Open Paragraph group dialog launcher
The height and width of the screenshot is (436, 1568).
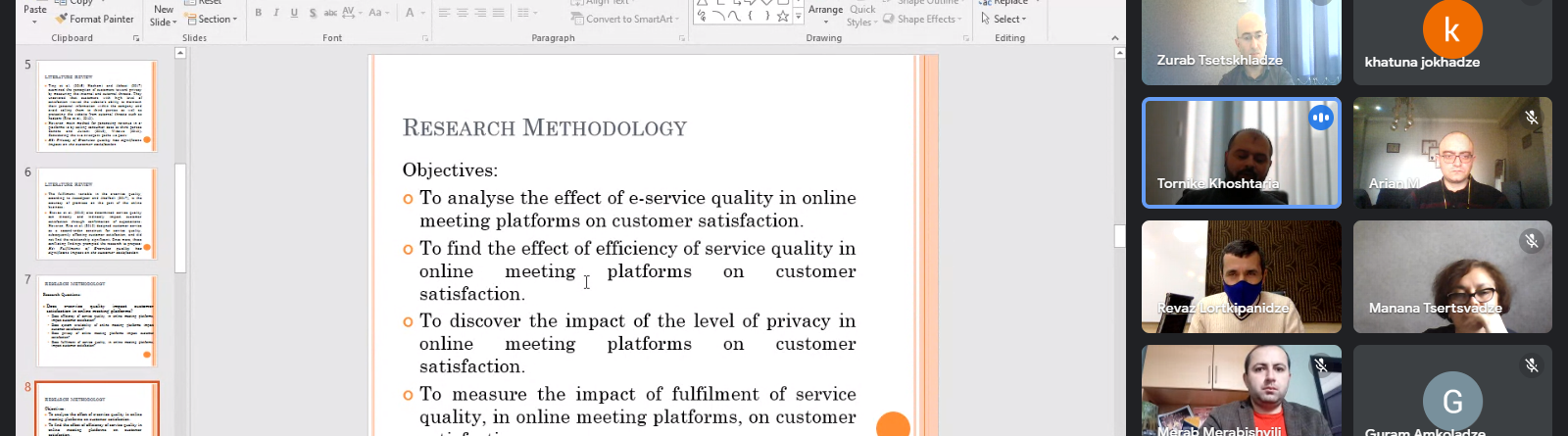click(x=681, y=38)
